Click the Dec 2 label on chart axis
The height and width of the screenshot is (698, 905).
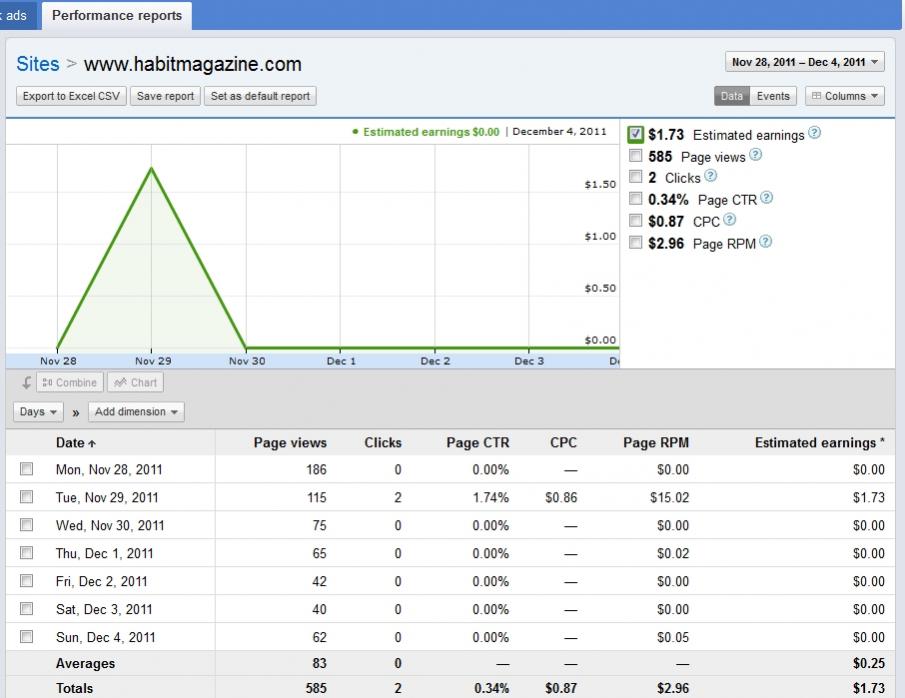[435, 361]
